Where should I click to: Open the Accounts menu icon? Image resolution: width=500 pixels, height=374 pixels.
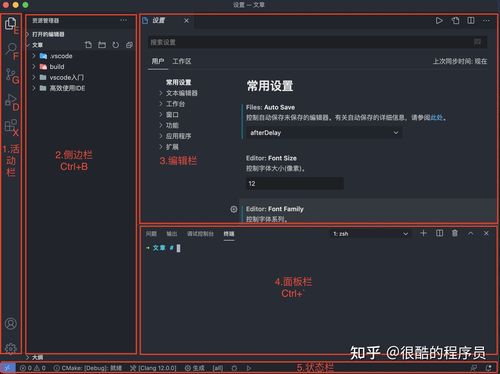pyautogui.click(x=11, y=323)
